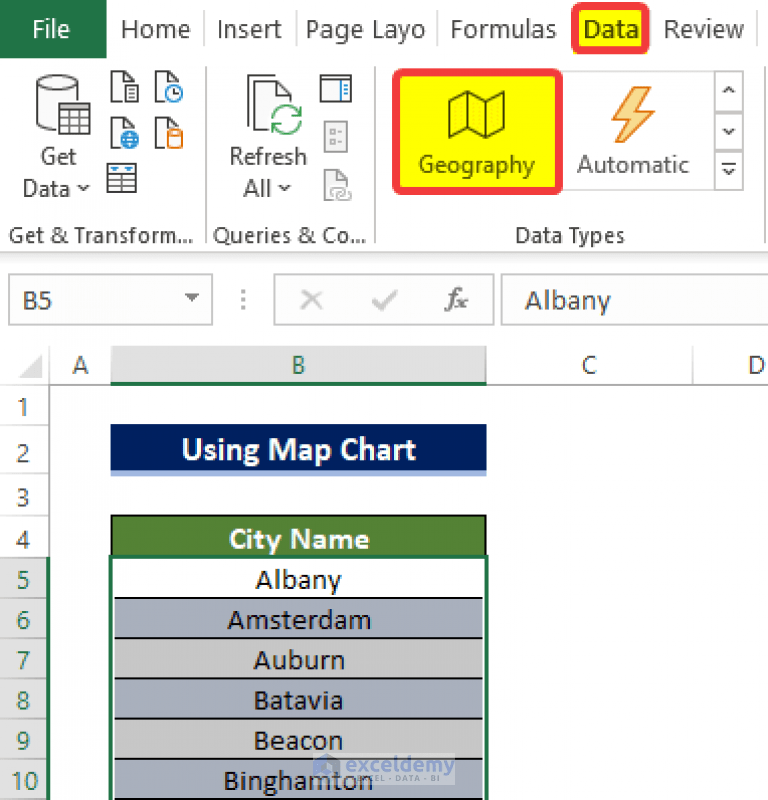Viewport: 768px width, 800px height.
Task: Show the Queries & Connections pane
Action: [335, 88]
